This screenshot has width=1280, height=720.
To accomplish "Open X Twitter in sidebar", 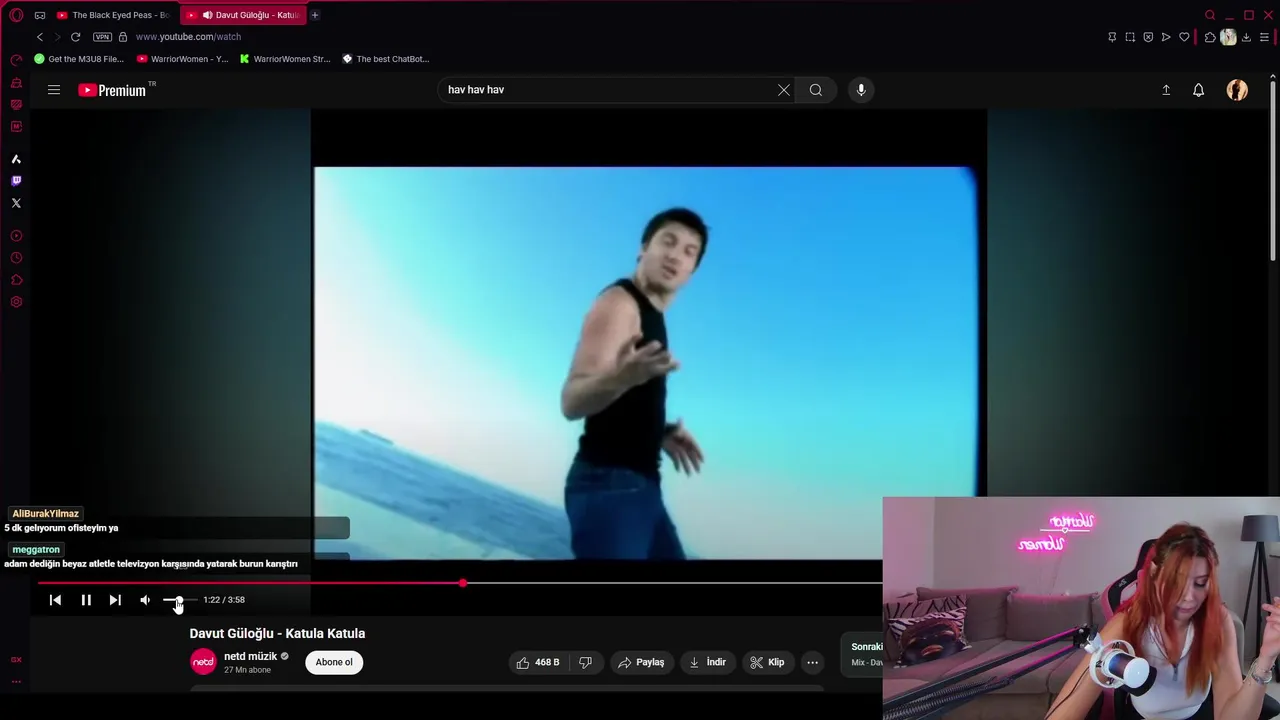I will pos(16,203).
